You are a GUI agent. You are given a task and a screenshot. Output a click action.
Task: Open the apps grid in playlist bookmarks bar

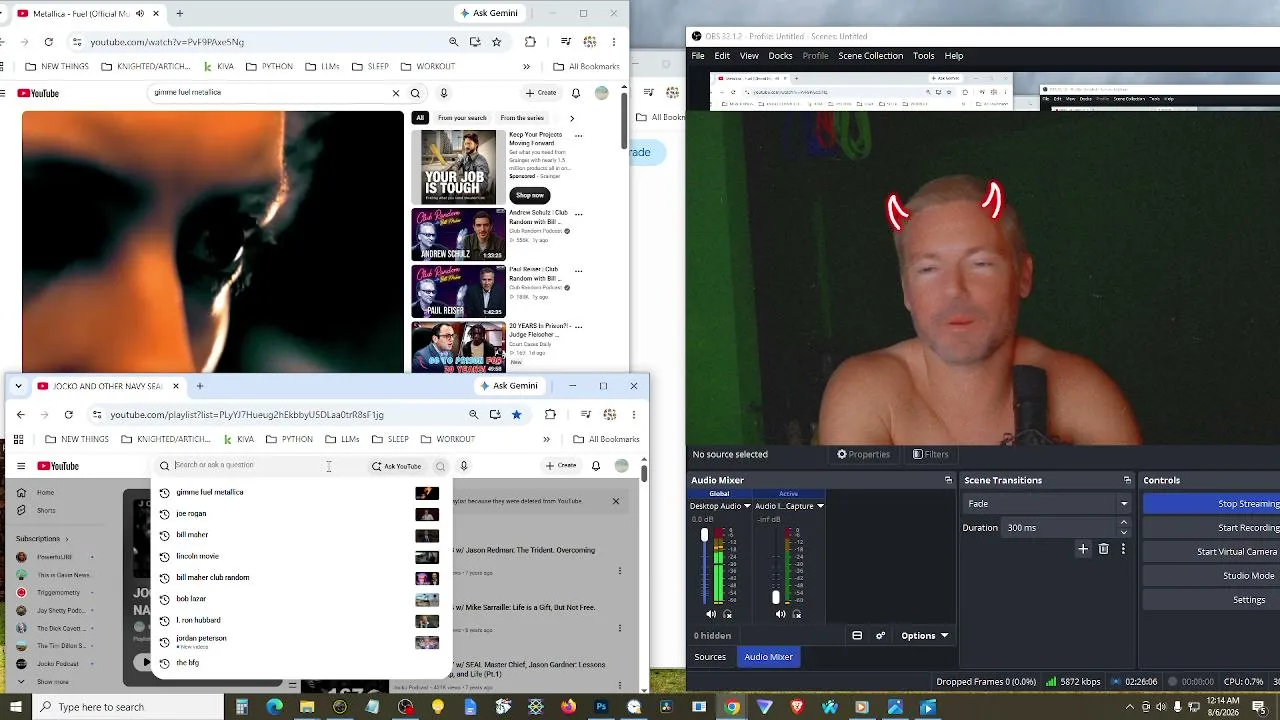point(18,439)
